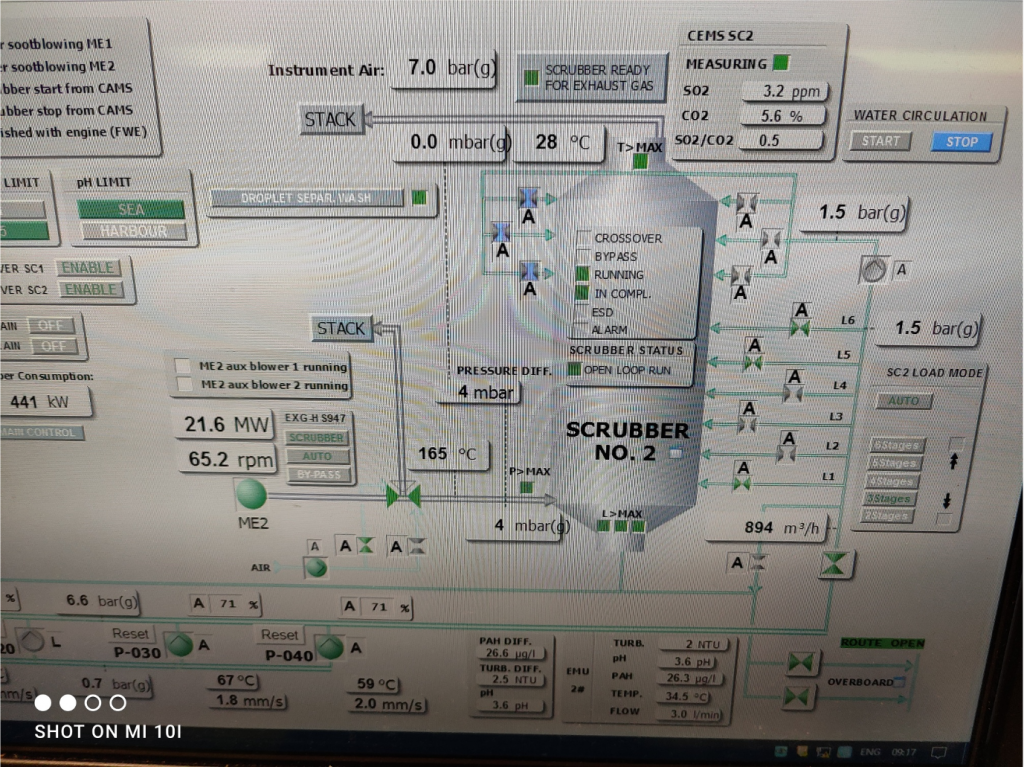Toggle the RUNNING status box
The width and height of the screenshot is (1024, 767).
(582, 274)
